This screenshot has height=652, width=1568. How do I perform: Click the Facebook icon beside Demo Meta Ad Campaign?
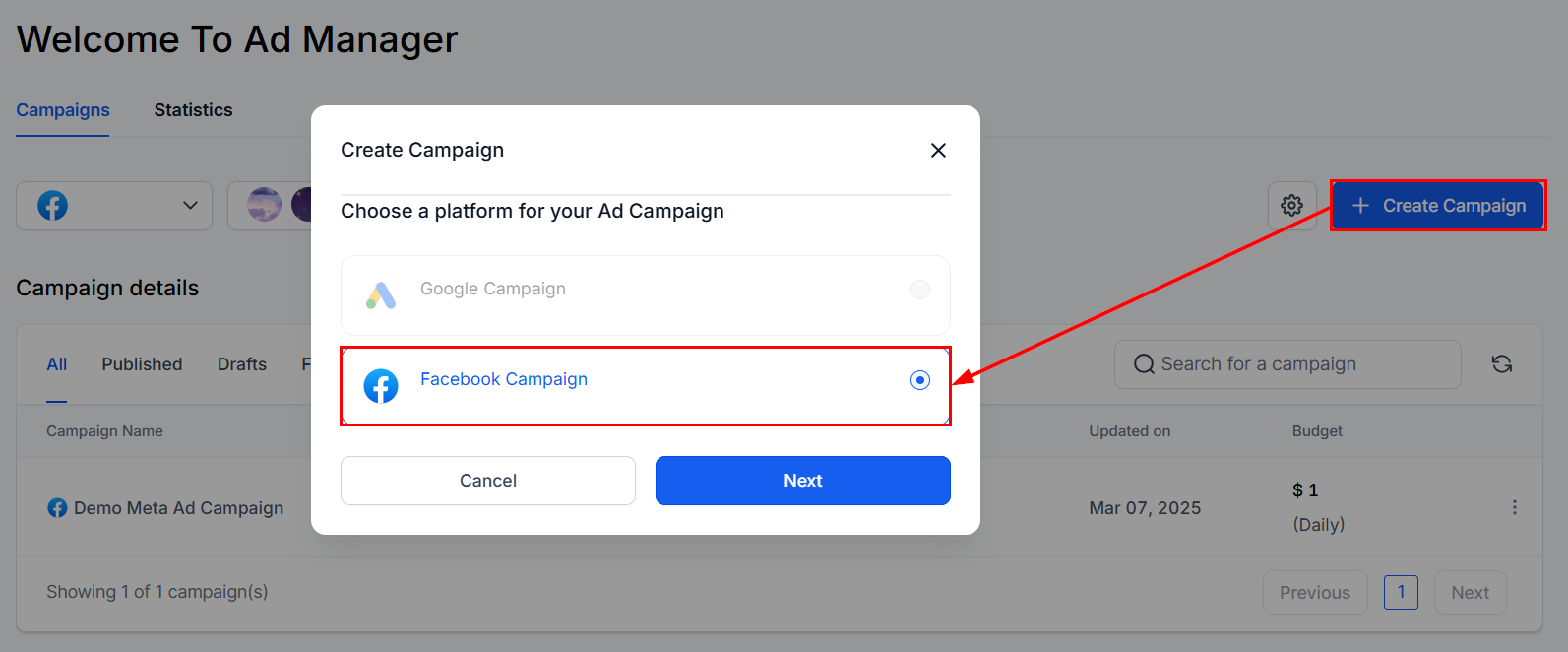(x=57, y=508)
